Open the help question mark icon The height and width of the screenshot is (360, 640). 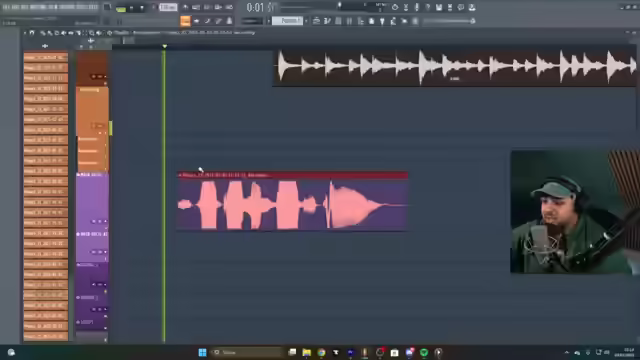pos(427,7)
